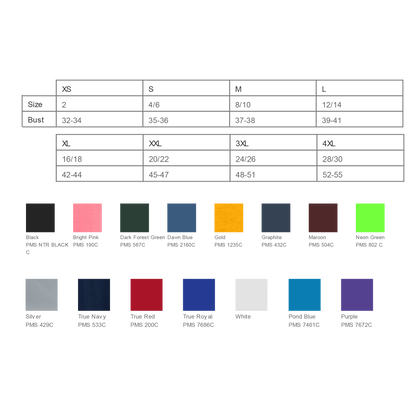Choose the Pond Blue swatch

[305, 295]
